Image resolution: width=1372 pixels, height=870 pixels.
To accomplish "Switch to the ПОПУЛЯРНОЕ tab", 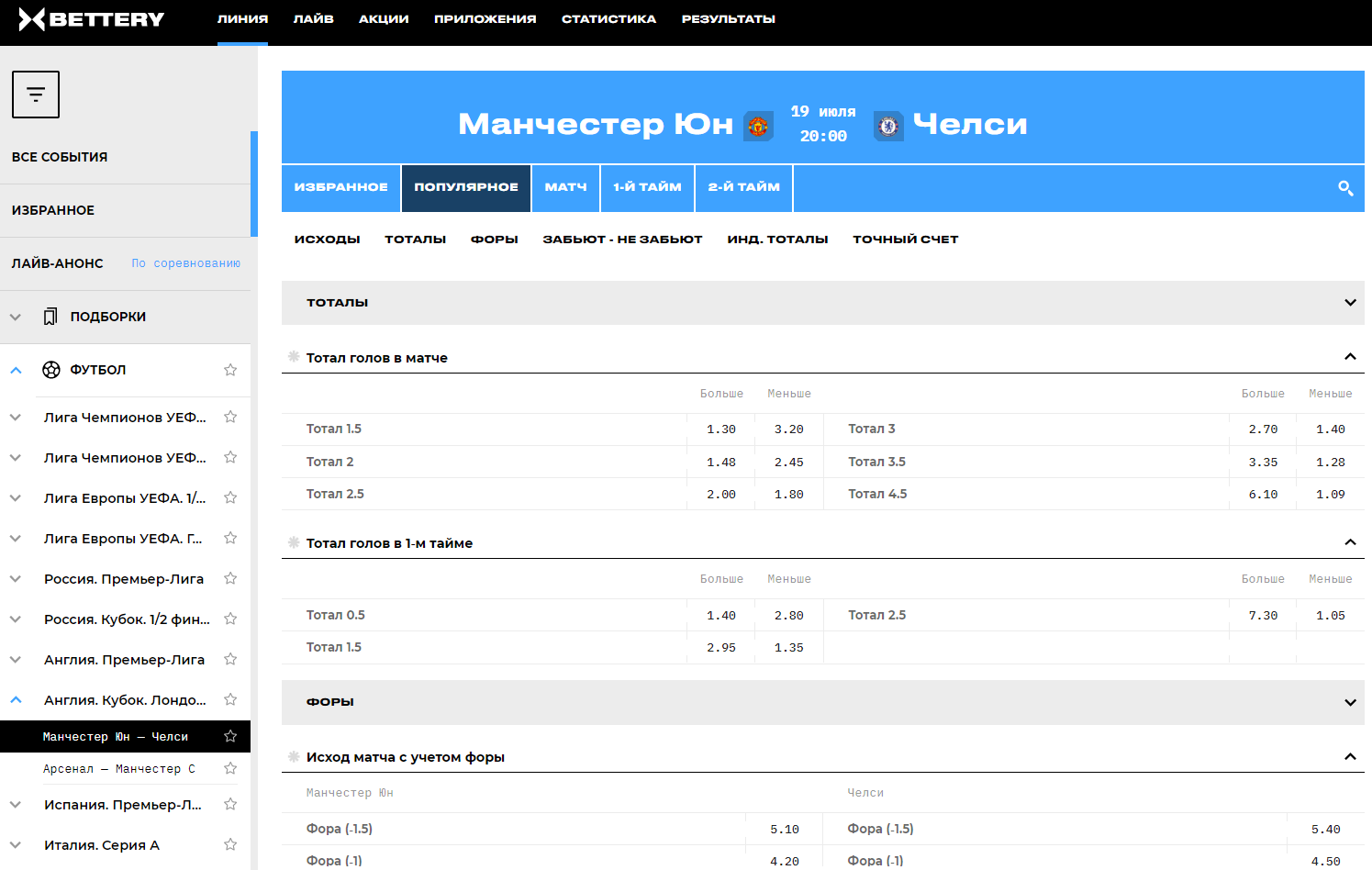I will [x=466, y=187].
